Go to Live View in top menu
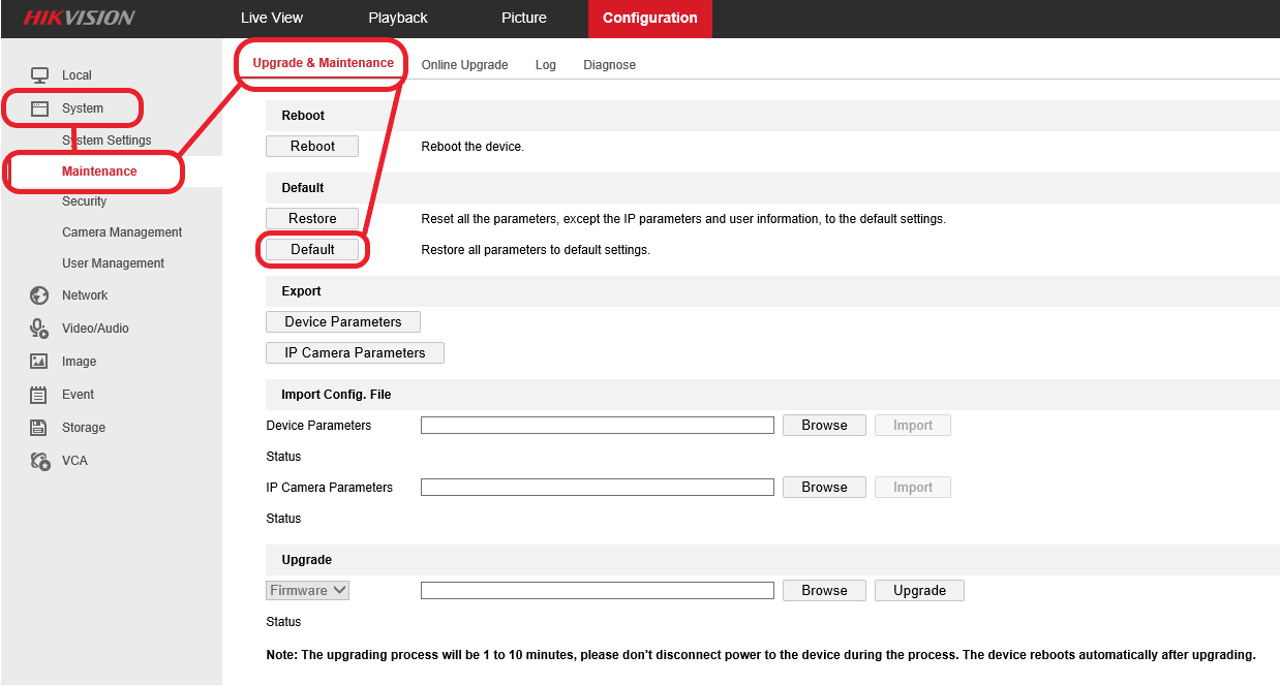This screenshot has height=686, width=1280. [x=272, y=18]
